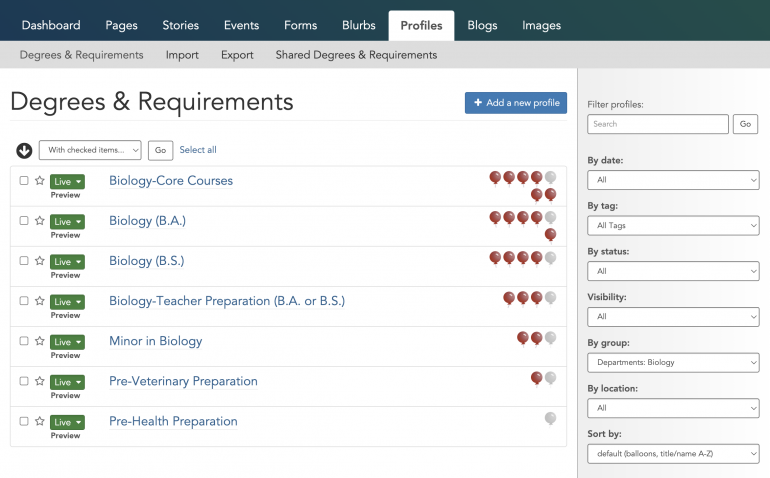Check the Pre-Health Preparation checkbox
This screenshot has width=770, height=478.
pyautogui.click(x=24, y=421)
